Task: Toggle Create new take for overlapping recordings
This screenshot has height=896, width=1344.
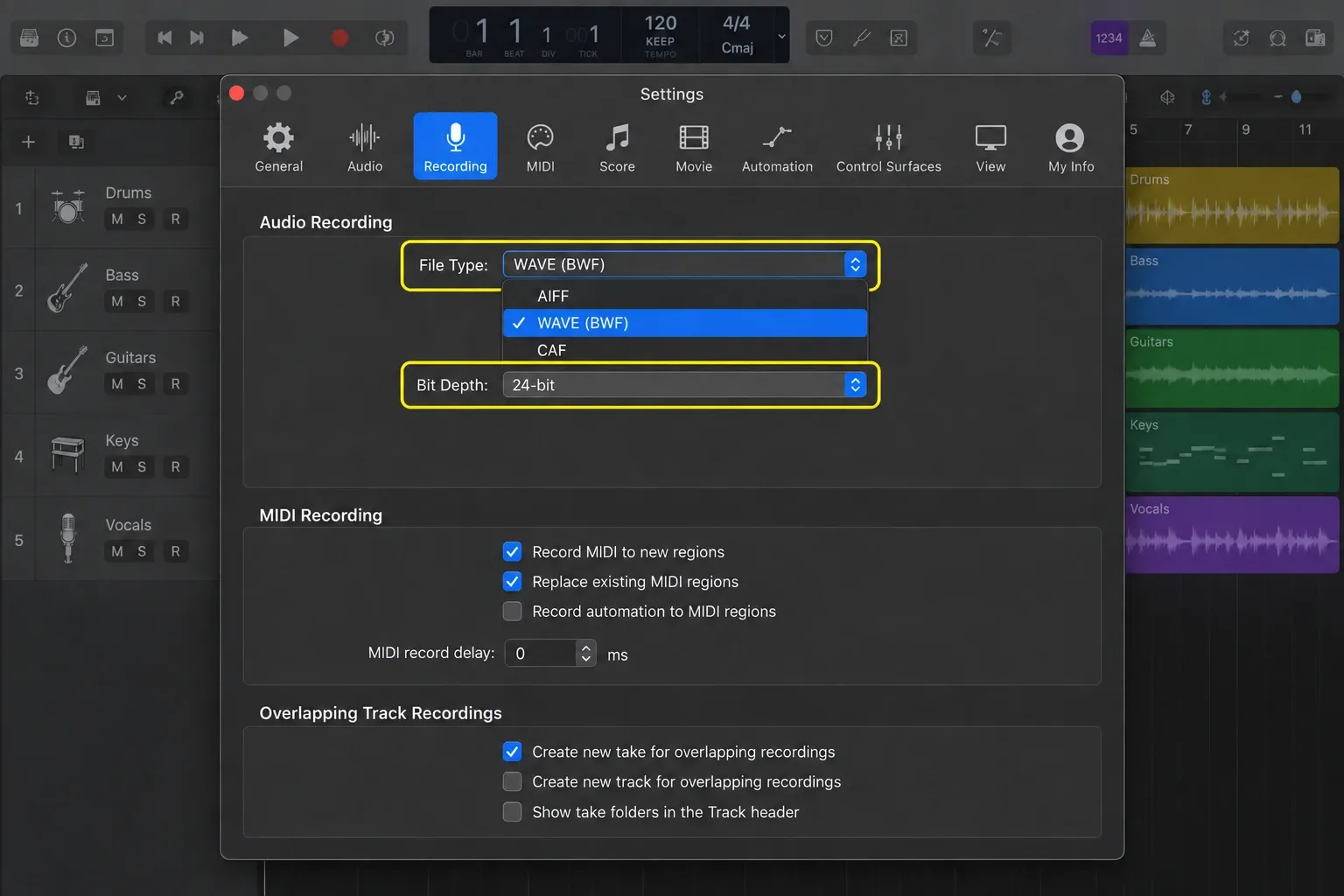Action: click(x=512, y=752)
